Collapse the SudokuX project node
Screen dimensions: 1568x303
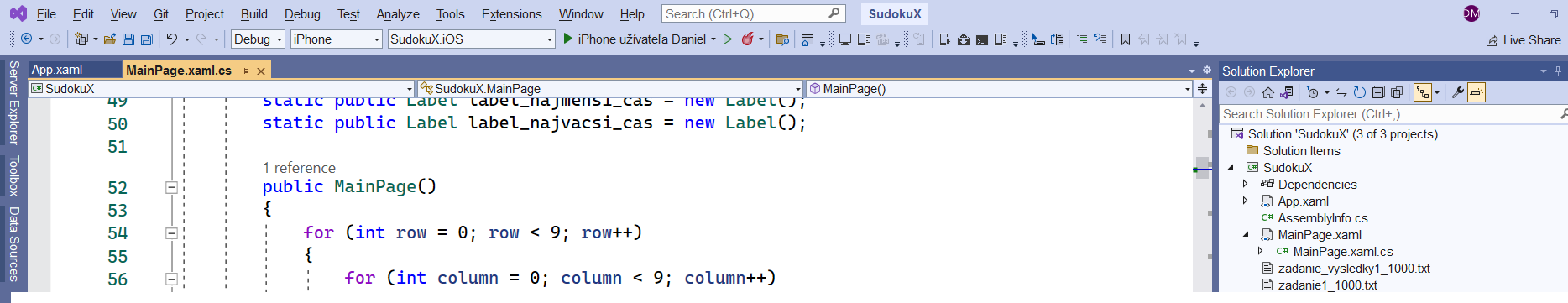(x=1231, y=168)
